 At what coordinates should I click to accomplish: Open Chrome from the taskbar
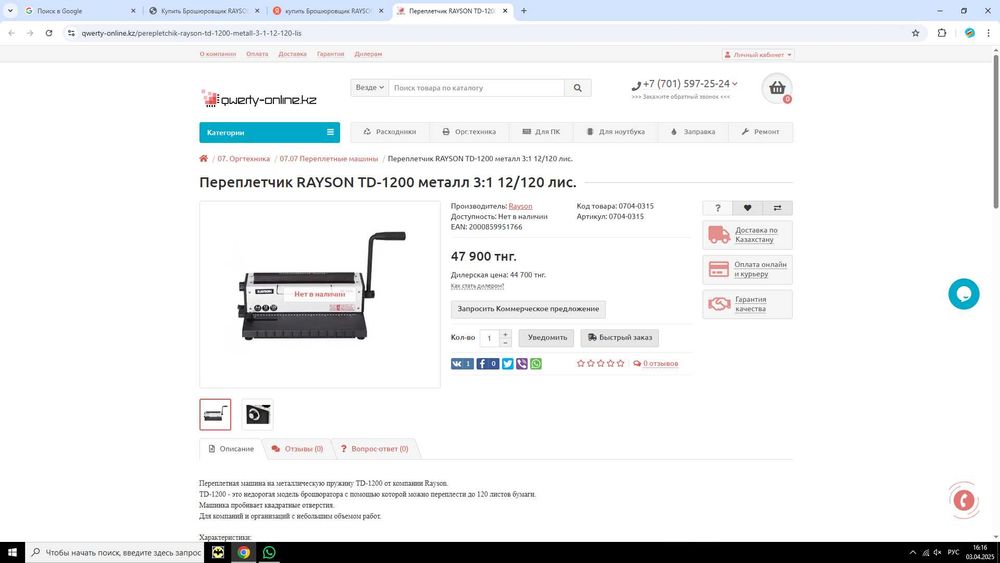click(244, 552)
